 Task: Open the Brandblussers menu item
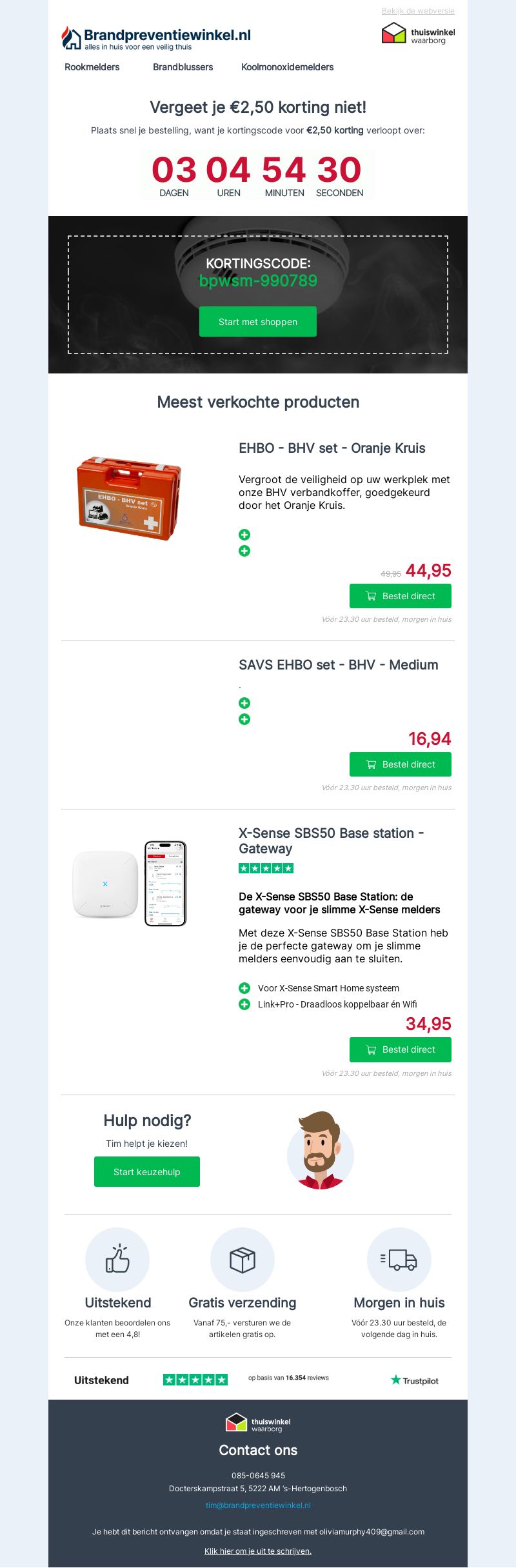[x=183, y=67]
